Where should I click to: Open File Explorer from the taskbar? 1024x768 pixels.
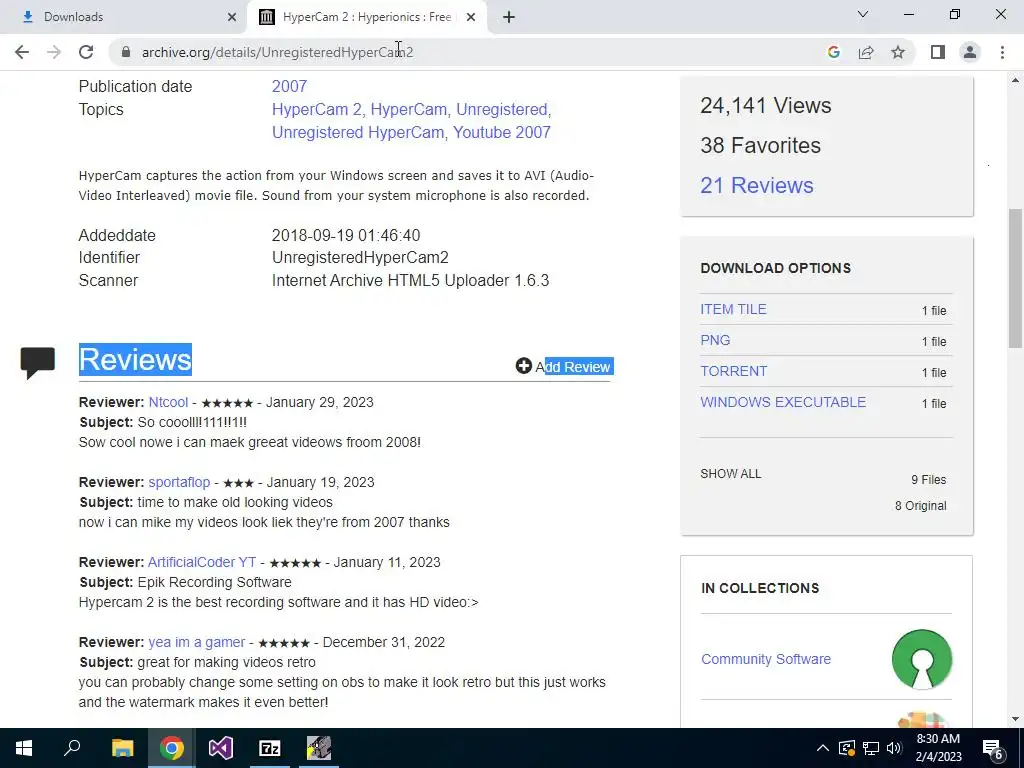pyautogui.click(x=122, y=748)
